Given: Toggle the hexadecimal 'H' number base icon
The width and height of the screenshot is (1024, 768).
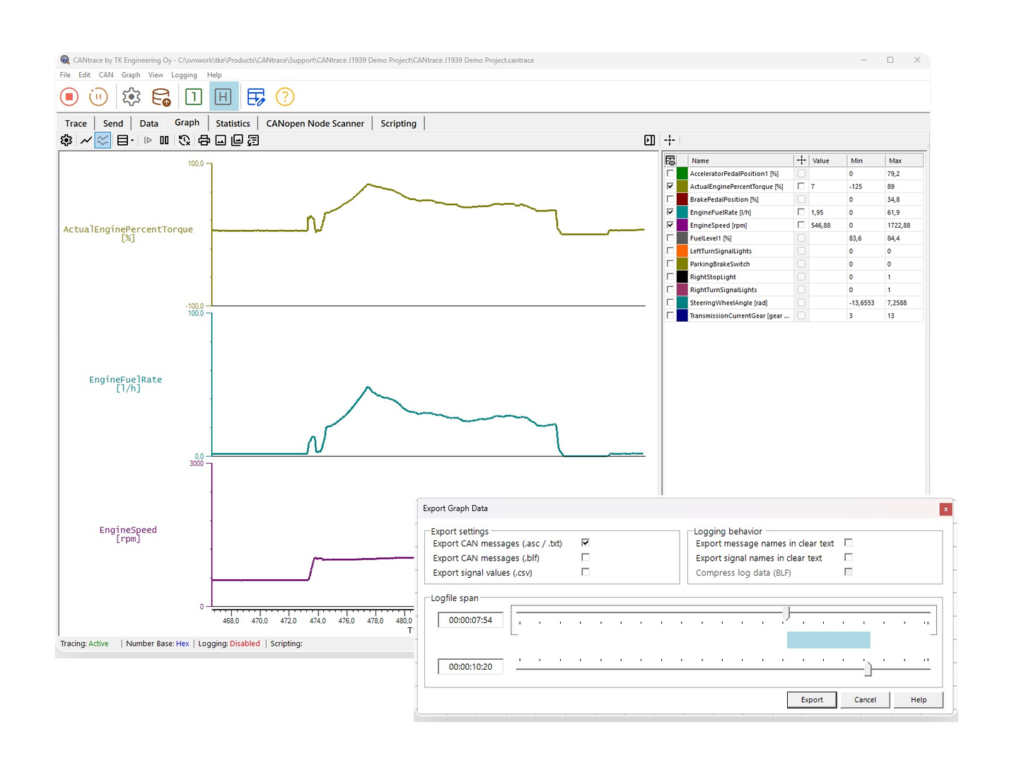Looking at the screenshot, I should coord(223,97).
